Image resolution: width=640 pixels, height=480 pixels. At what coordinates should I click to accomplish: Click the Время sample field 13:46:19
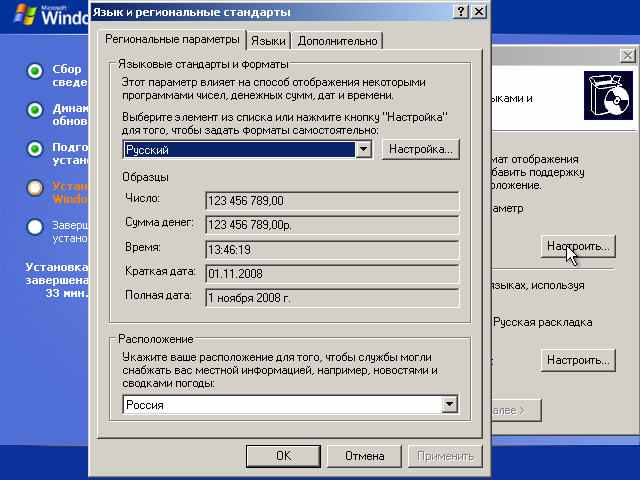pos(332,249)
